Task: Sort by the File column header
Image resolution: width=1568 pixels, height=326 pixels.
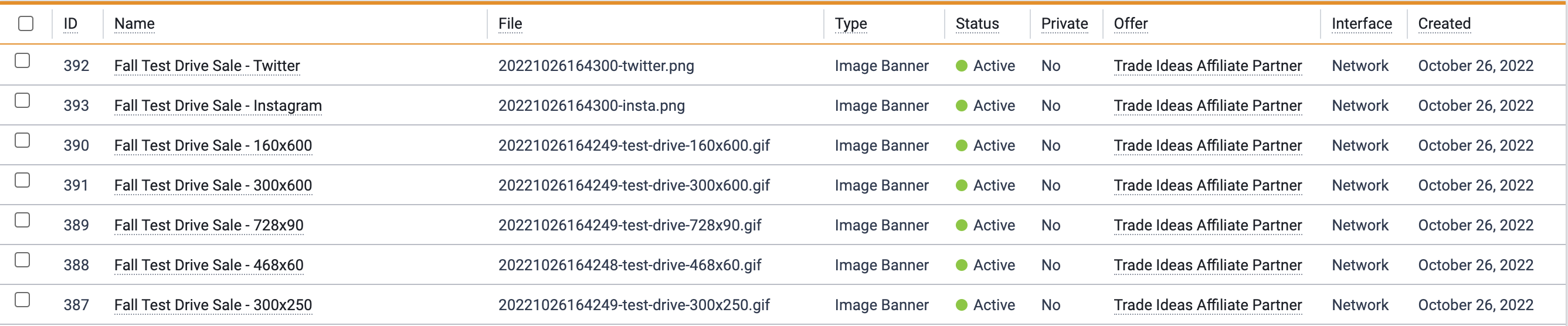Action: (x=510, y=23)
